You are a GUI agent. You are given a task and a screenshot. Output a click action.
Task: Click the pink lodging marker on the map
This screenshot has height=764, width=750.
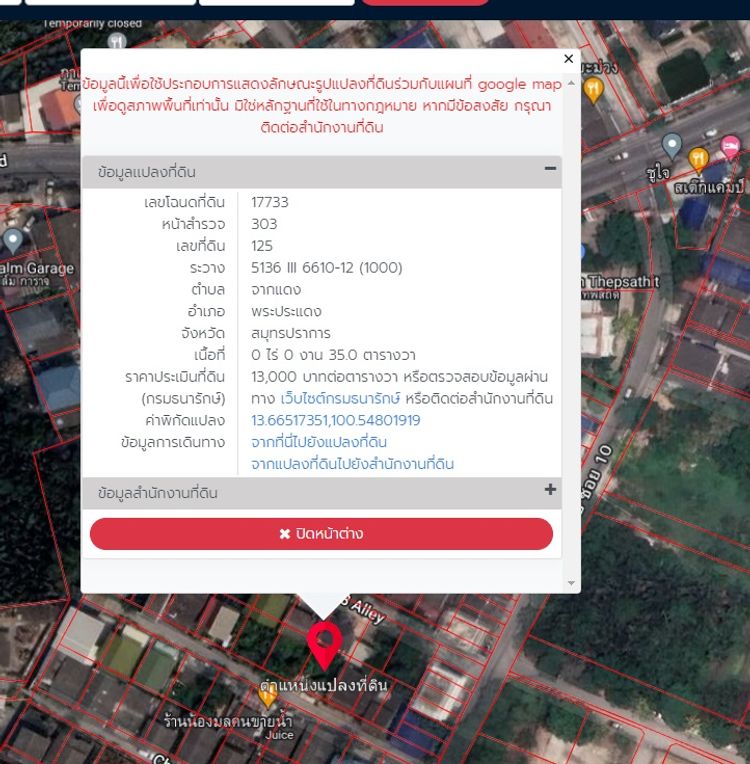[x=731, y=147]
